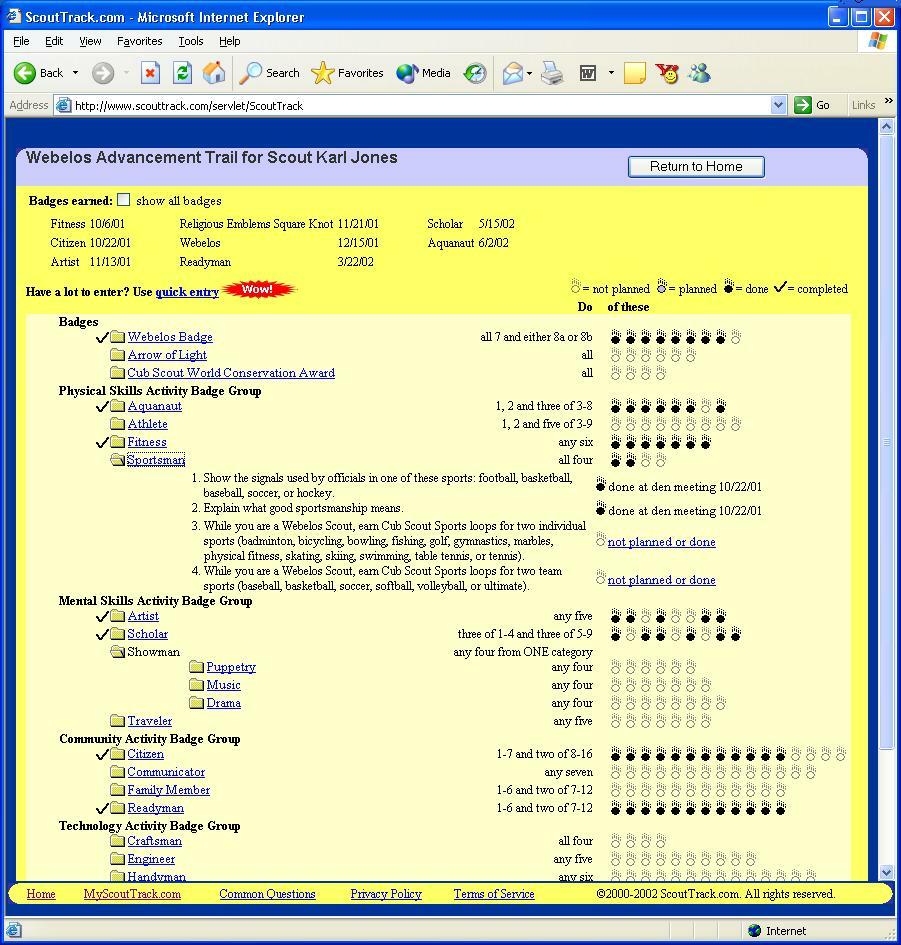Open the Help menu
The height and width of the screenshot is (945, 901).
click(x=229, y=41)
